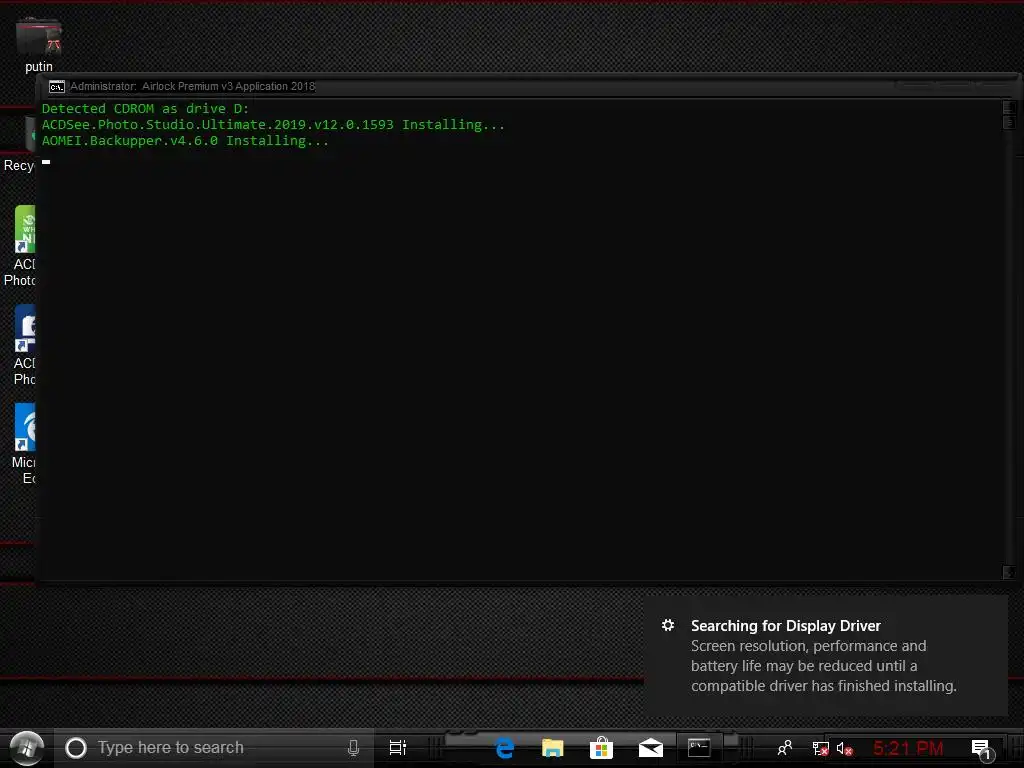Select command prompt taskbar button
The image size is (1024, 768).
click(x=699, y=748)
